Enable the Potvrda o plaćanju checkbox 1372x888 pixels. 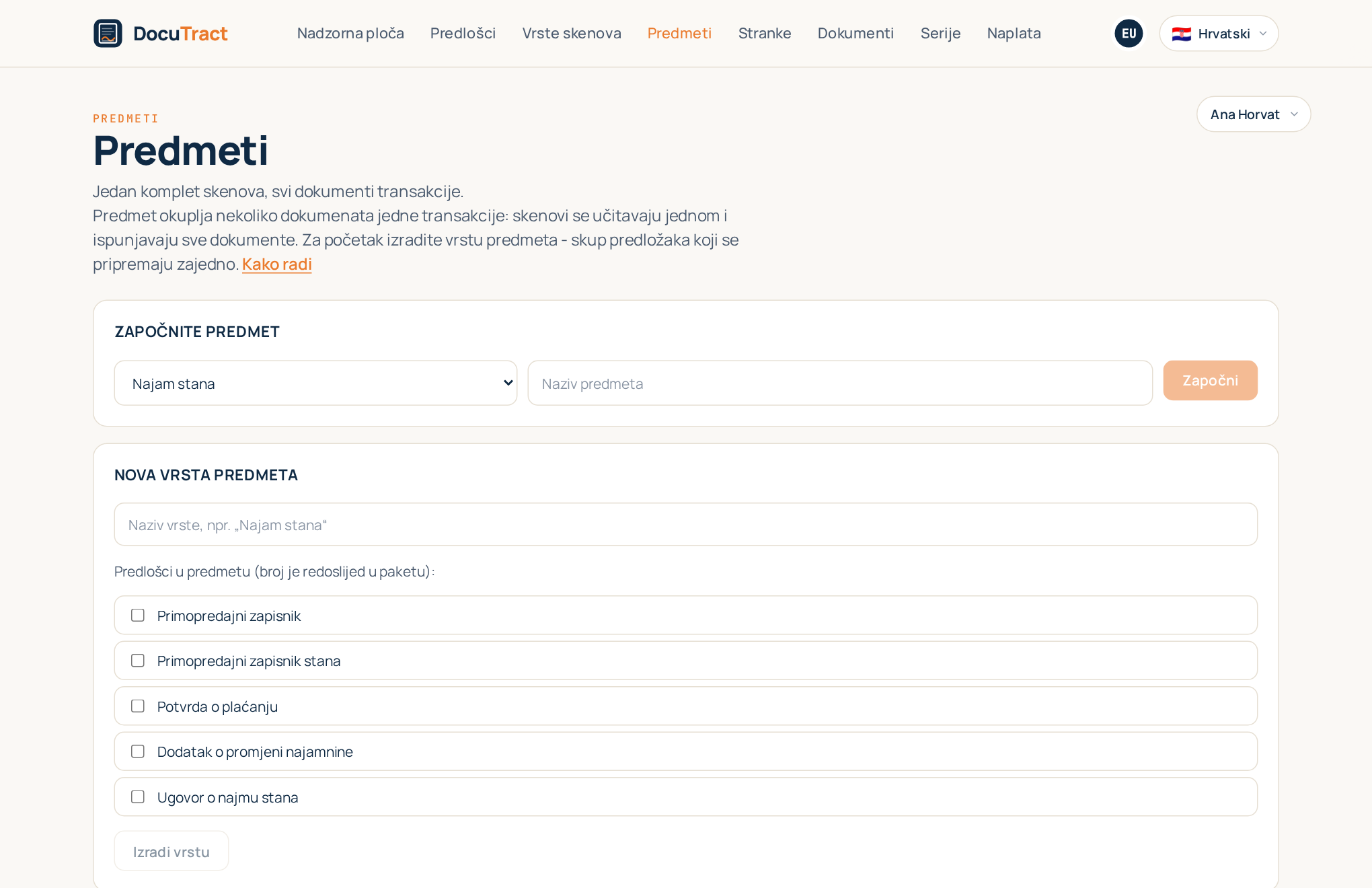pos(138,706)
